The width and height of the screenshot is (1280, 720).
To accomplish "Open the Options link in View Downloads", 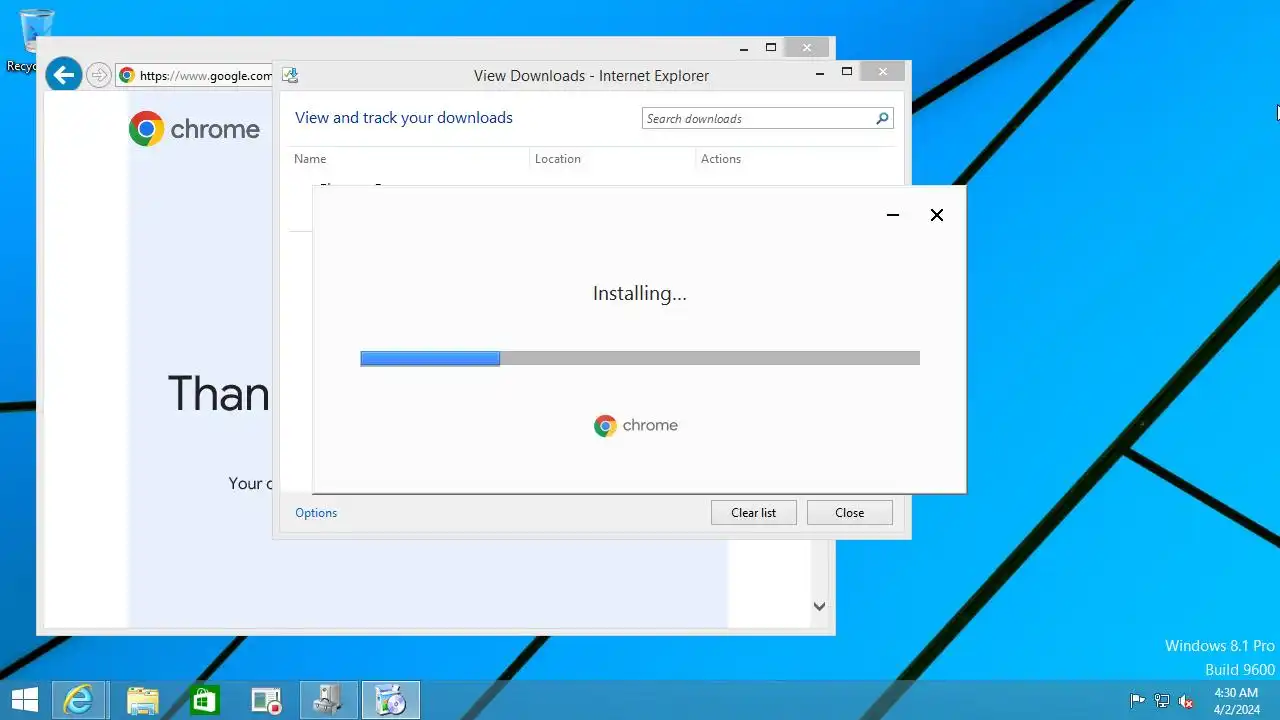I will coord(316,513).
